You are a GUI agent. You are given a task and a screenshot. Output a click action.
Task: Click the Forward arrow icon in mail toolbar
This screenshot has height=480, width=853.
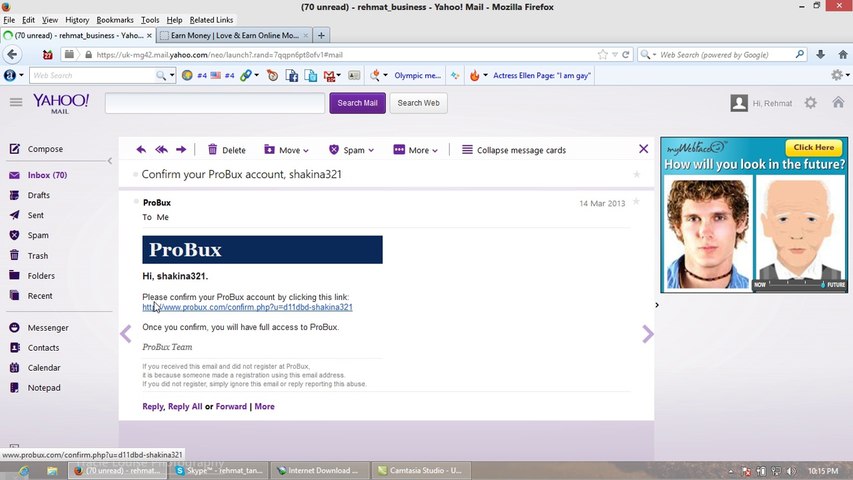pyautogui.click(x=181, y=150)
